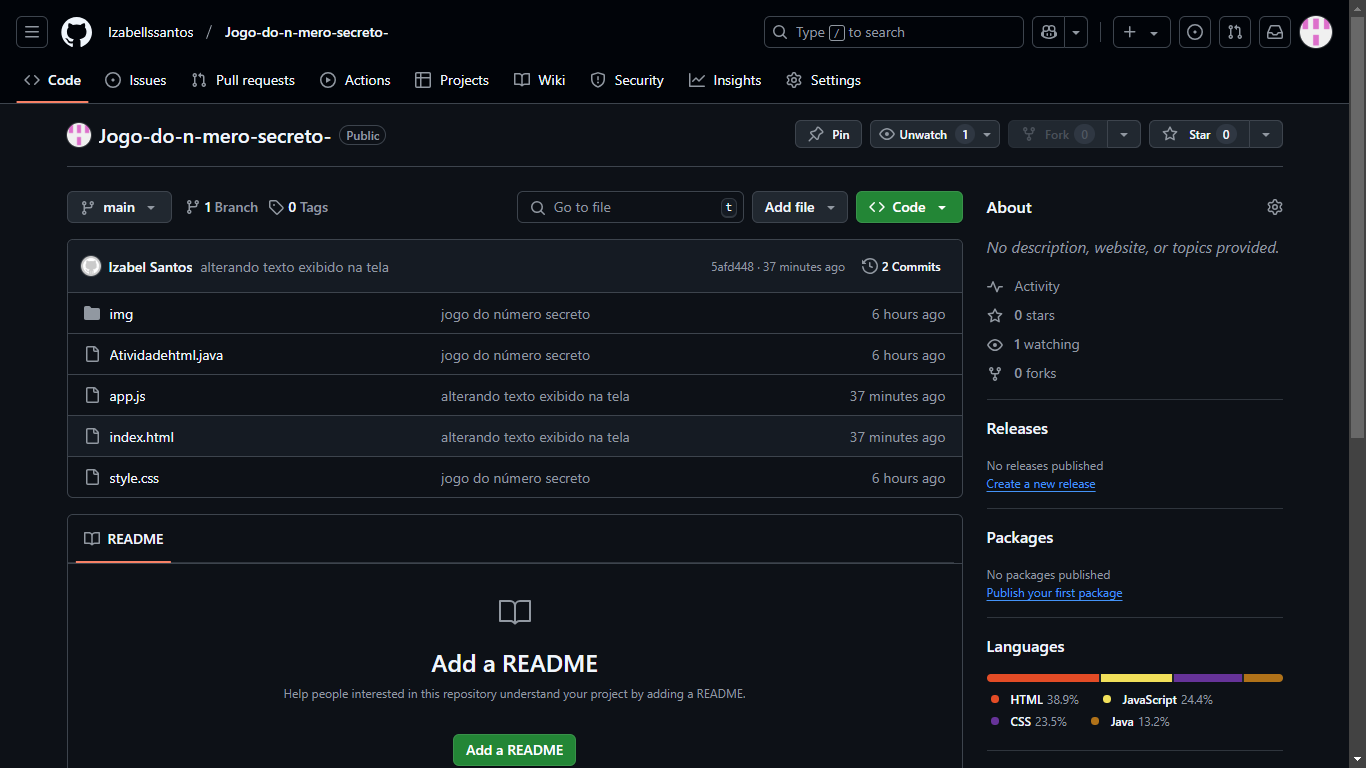
Task: Star the repository
Action: 1199,134
